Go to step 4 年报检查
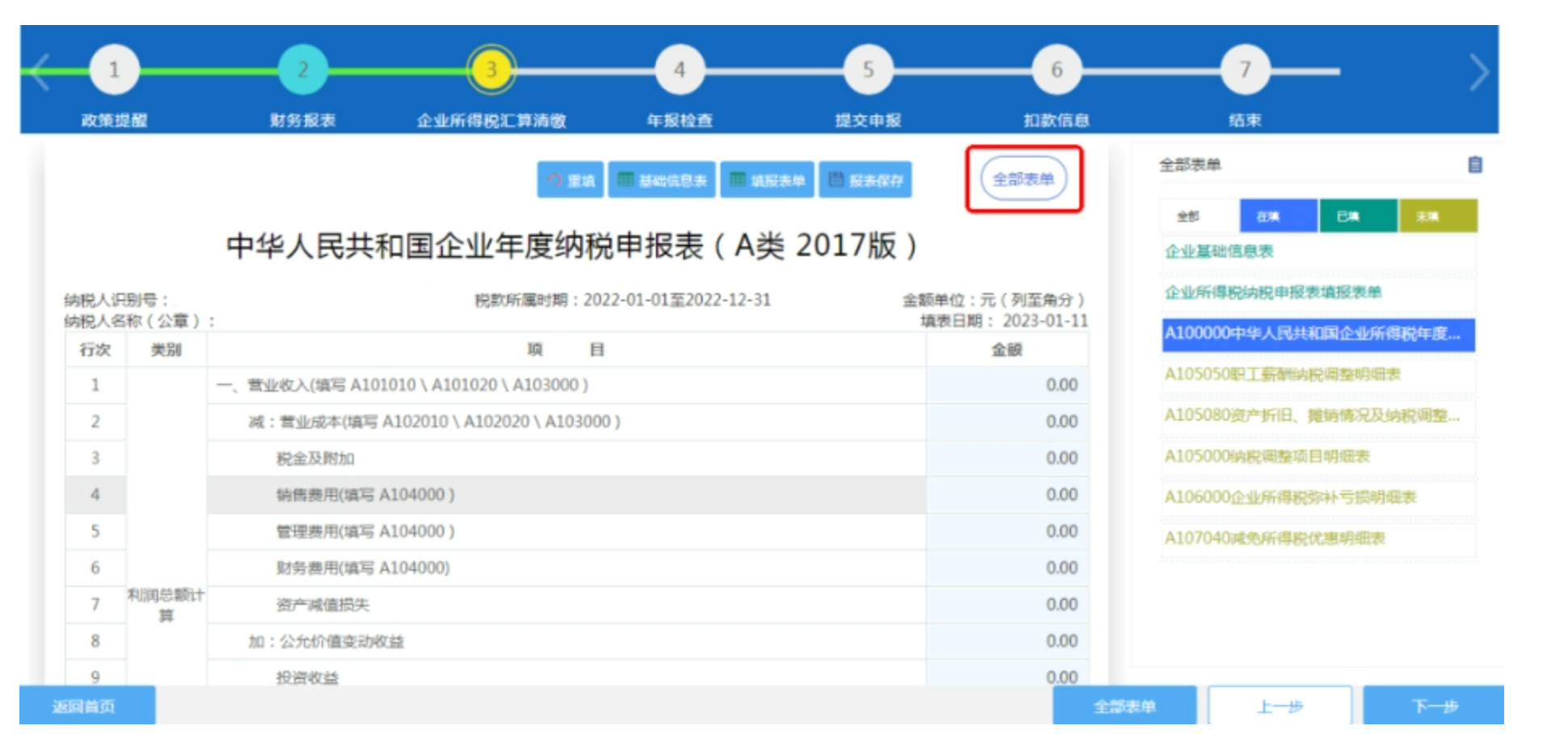Image resolution: width=1568 pixels, height=734 pixels. click(x=679, y=70)
